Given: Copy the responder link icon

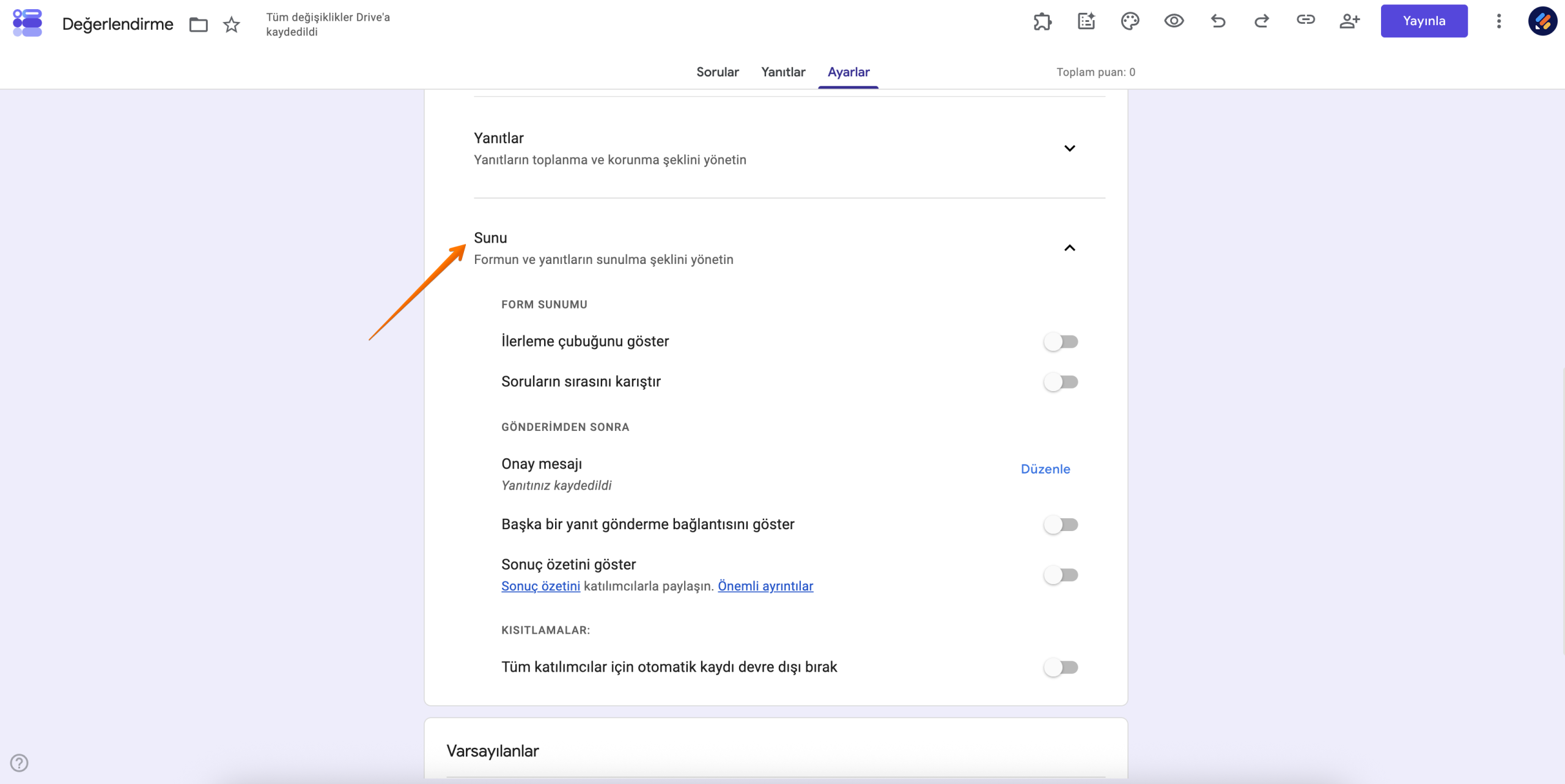Looking at the screenshot, I should coord(1306,20).
